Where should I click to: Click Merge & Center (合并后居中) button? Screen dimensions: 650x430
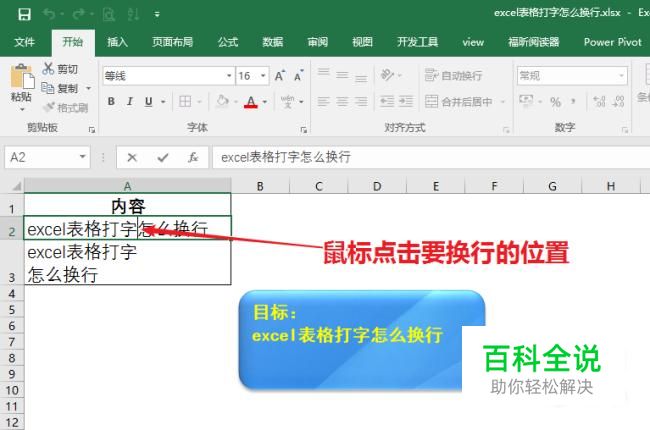(459, 101)
